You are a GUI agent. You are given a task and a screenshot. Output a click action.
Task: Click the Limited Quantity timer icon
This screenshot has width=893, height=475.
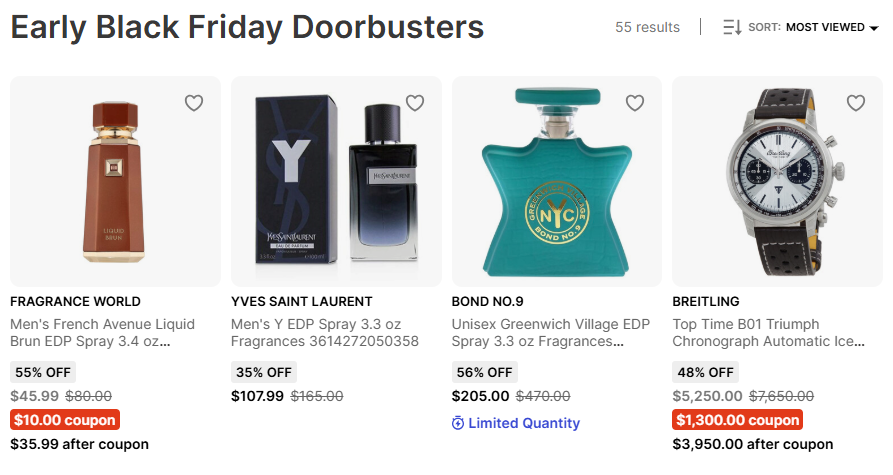click(x=458, y=423)
